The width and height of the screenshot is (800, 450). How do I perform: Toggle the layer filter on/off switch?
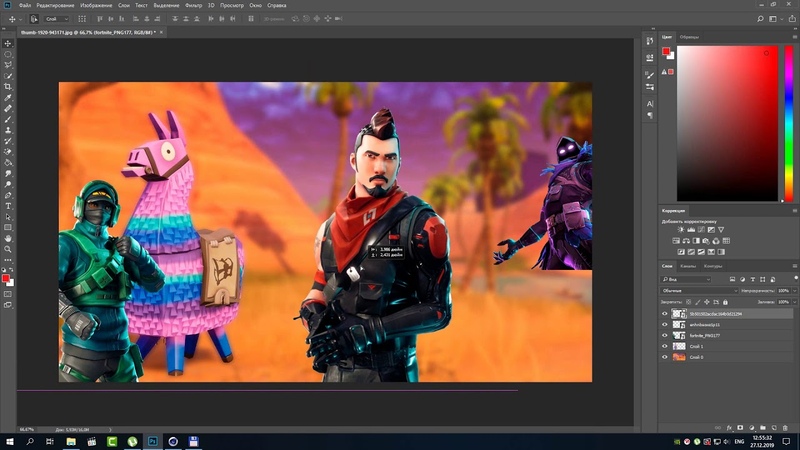click(x=796, y=278)
